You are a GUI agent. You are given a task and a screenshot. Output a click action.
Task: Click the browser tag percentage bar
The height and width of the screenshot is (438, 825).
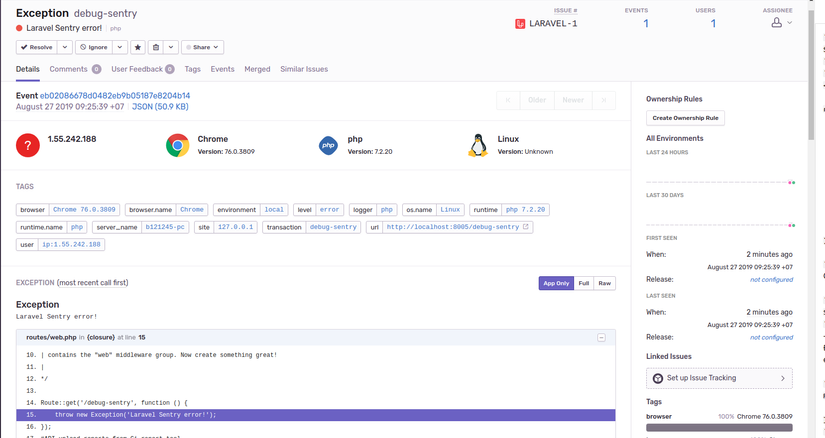point(719,428)
